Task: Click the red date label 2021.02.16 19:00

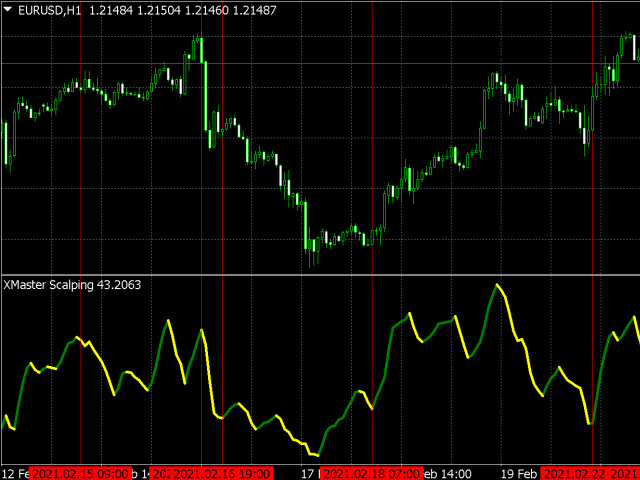Action: [x=222, y=474]
